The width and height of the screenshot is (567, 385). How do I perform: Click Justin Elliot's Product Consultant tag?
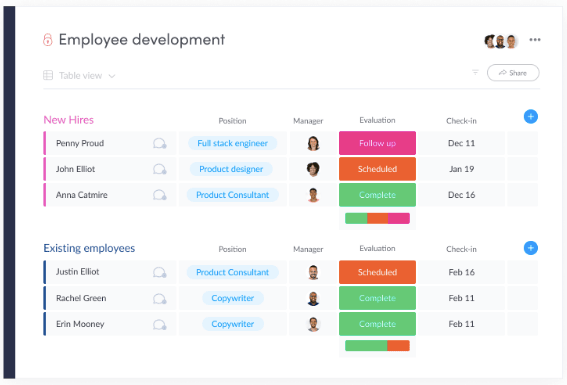233,272
